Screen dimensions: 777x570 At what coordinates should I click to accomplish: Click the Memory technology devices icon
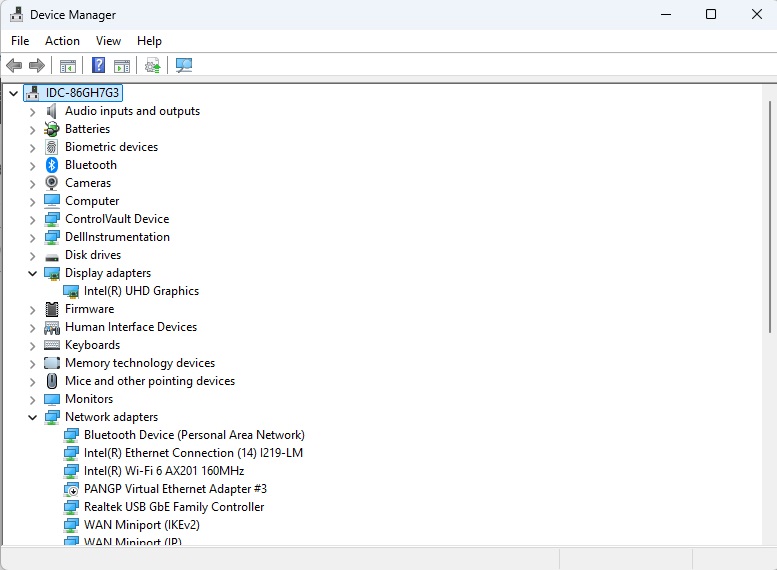[52, 363]
